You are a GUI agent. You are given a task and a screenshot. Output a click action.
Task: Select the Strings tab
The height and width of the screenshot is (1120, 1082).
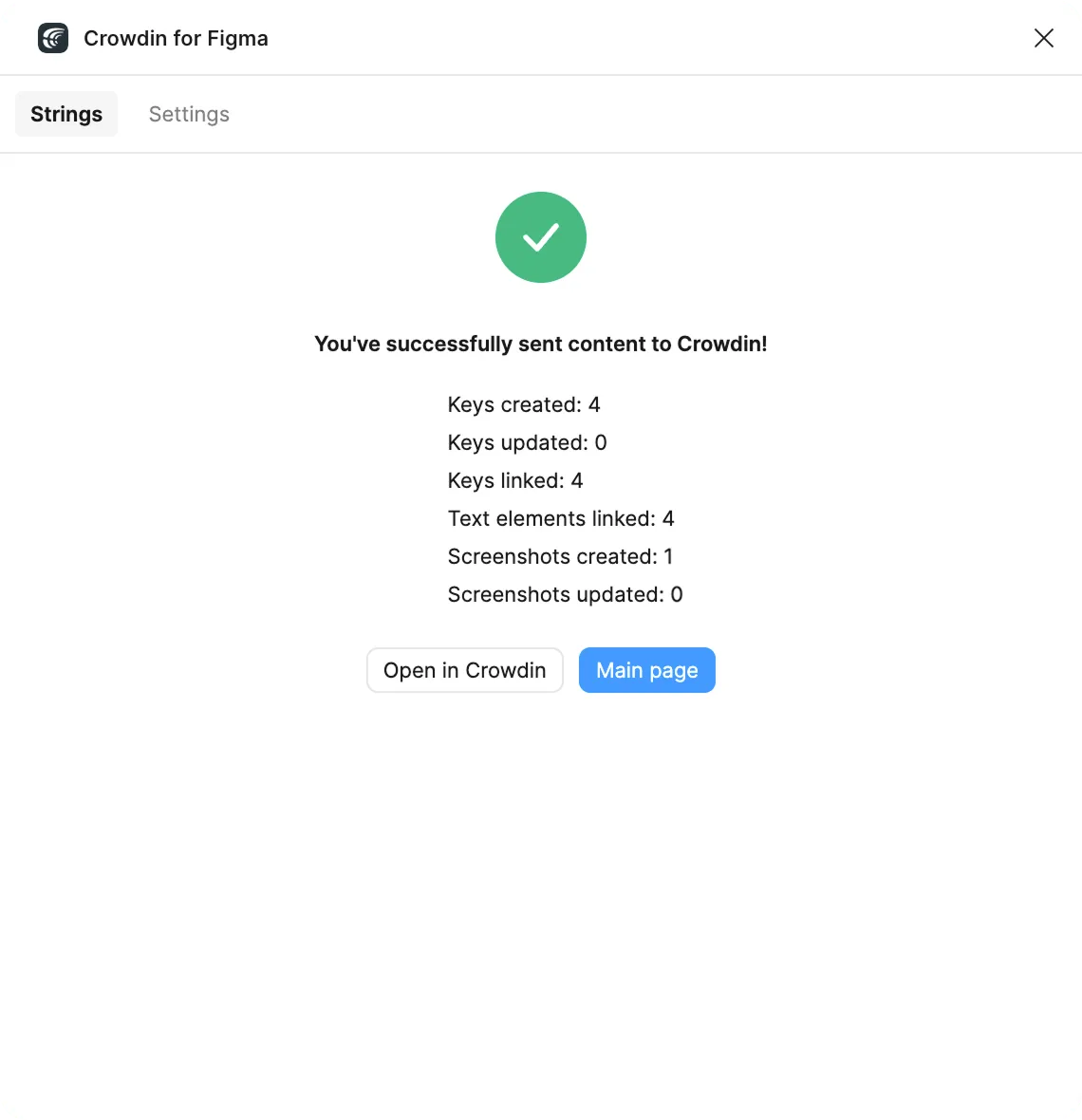click(66, 114)
